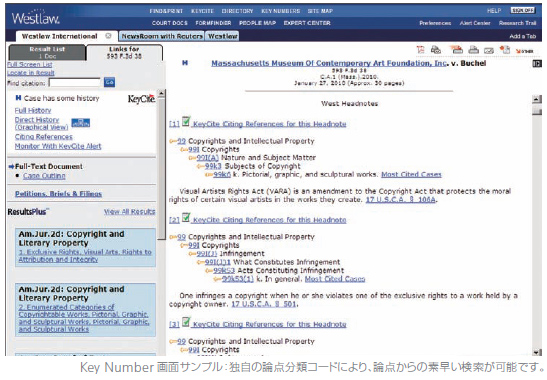The image size is (547, 380).
Task: Open PEOPLE MAP in the top menu
Action: pyautogui.click(x=257, y=23)
